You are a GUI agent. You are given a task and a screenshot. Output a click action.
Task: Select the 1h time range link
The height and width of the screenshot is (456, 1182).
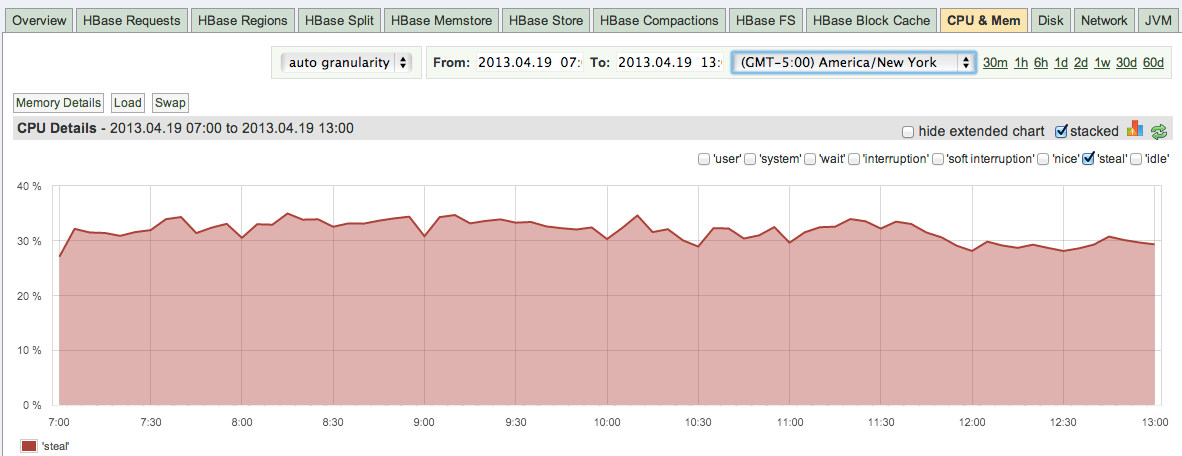click(1021, 63)
